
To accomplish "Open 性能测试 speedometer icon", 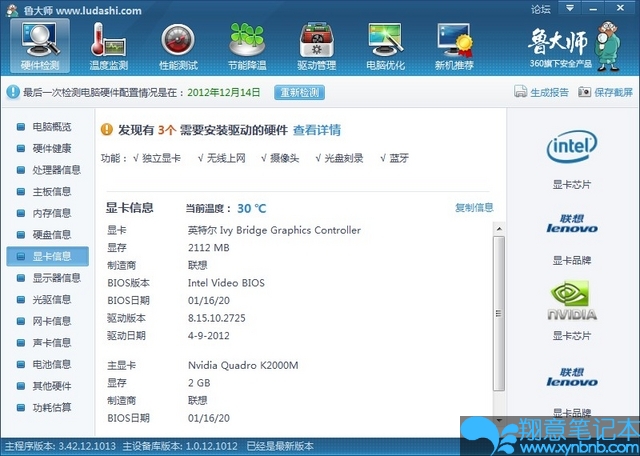I will click(x=178, y=40).
